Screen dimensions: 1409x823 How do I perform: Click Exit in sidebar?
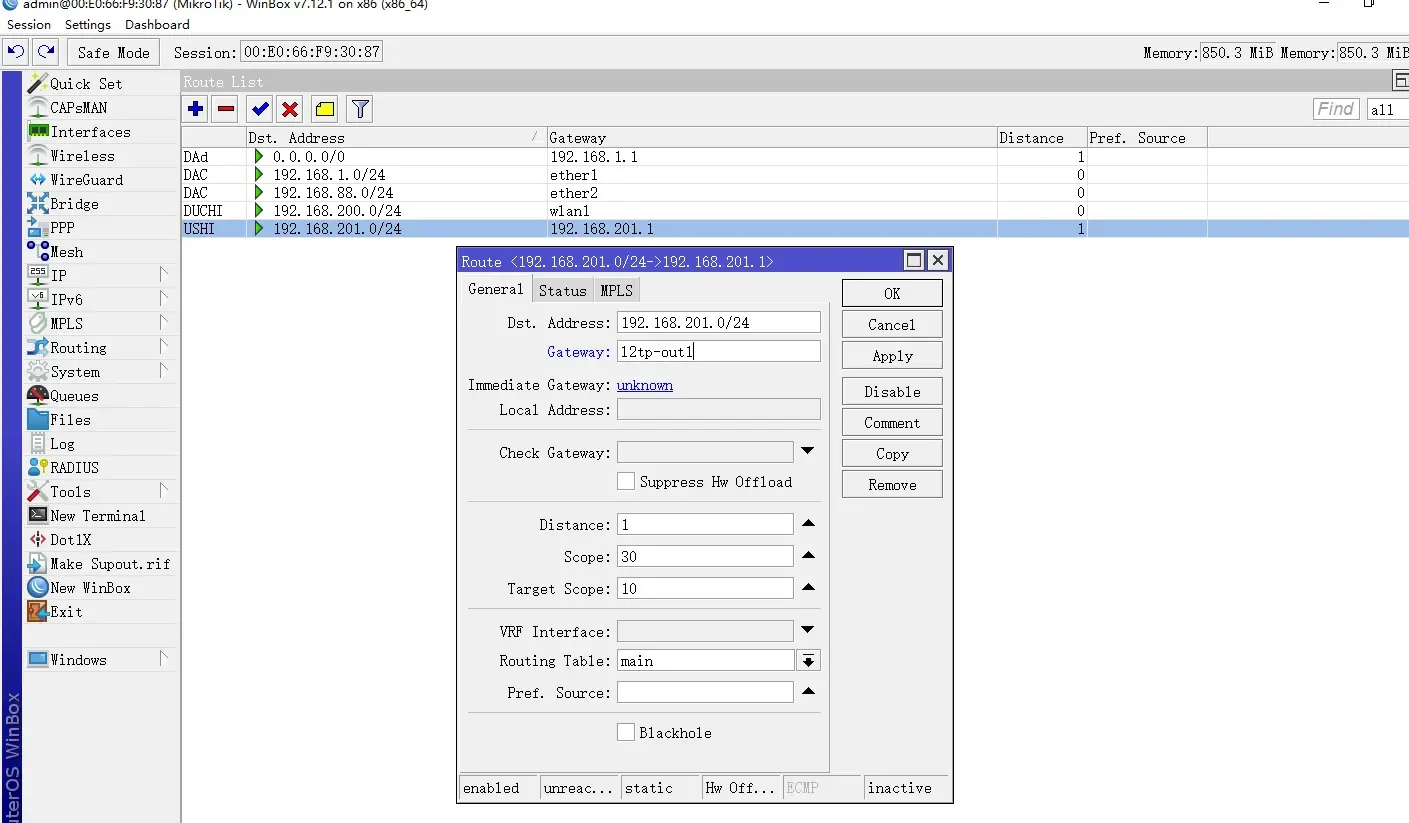66,612
